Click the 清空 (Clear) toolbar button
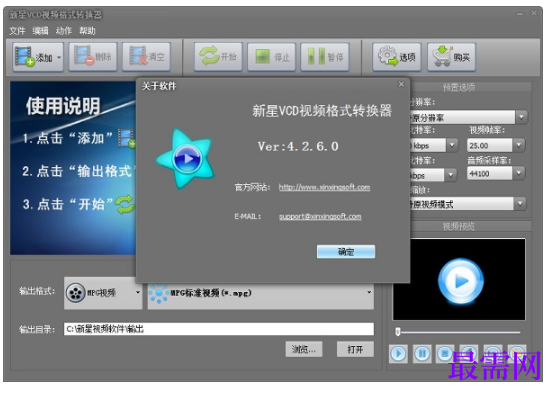This screenshot has height=397, width=560. [146, 57]
